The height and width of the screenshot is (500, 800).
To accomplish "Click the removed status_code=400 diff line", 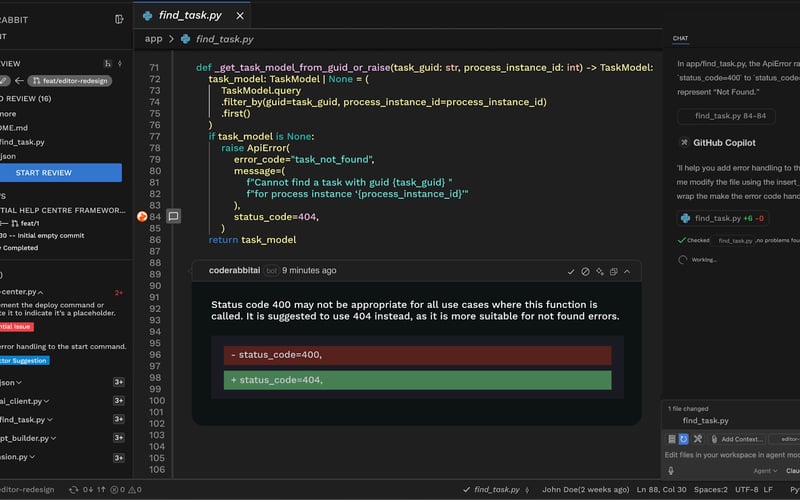I will pyautogui.click(x=417, y=355).
